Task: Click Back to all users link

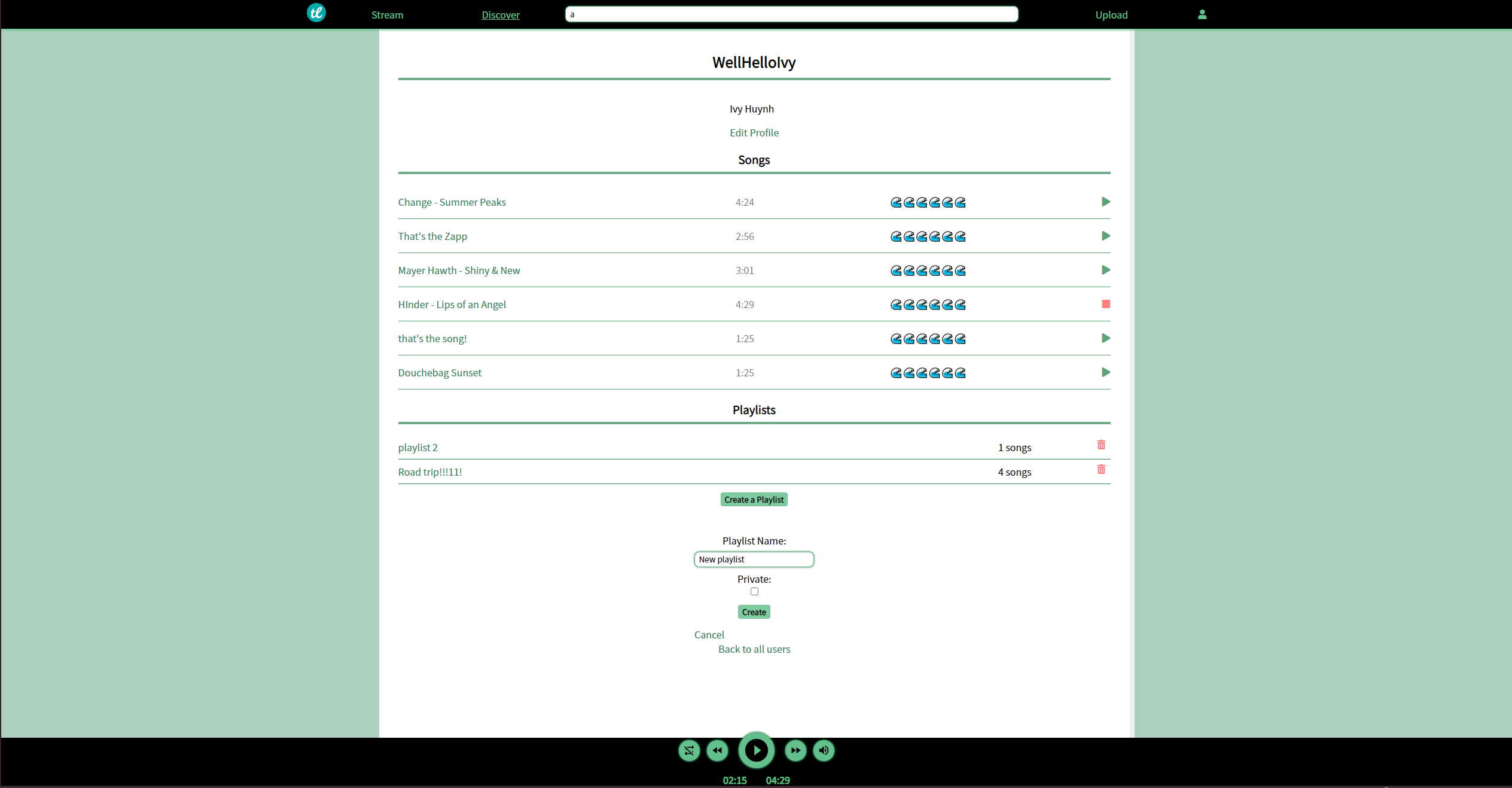Action: pyautogui.click(x=754, y=649)
